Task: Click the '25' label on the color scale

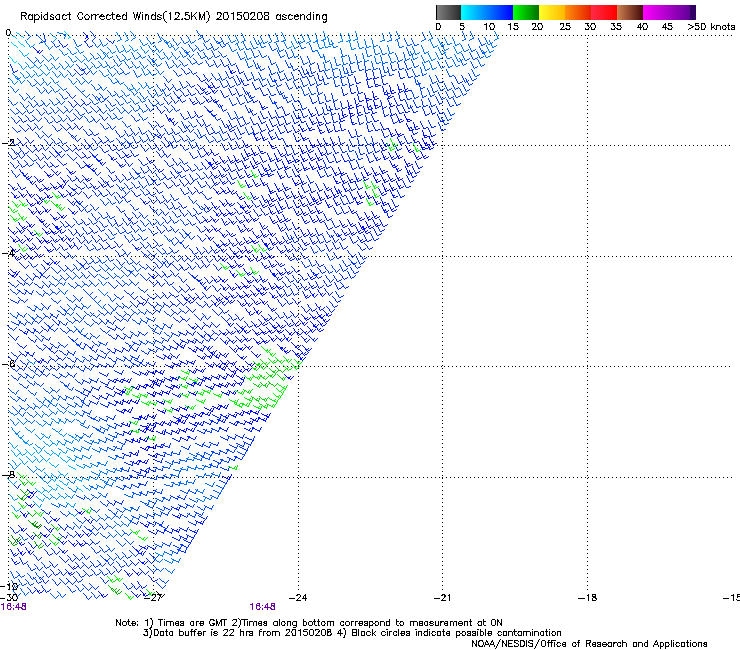Action: (x=565, y=26)
